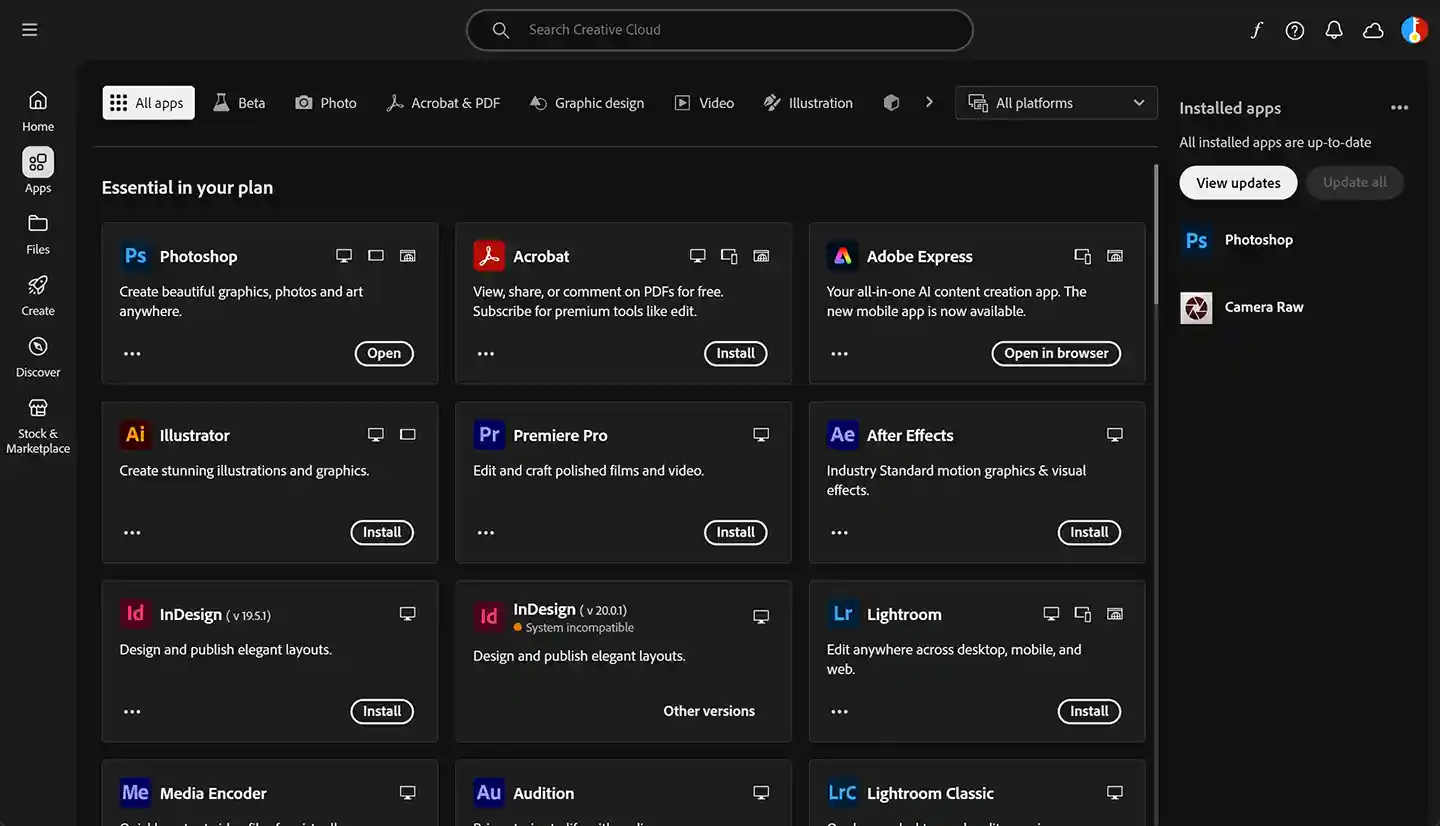Click the Search Creative Cloud field
This screenshot has width=1440, height=826.
pos(720,30)
